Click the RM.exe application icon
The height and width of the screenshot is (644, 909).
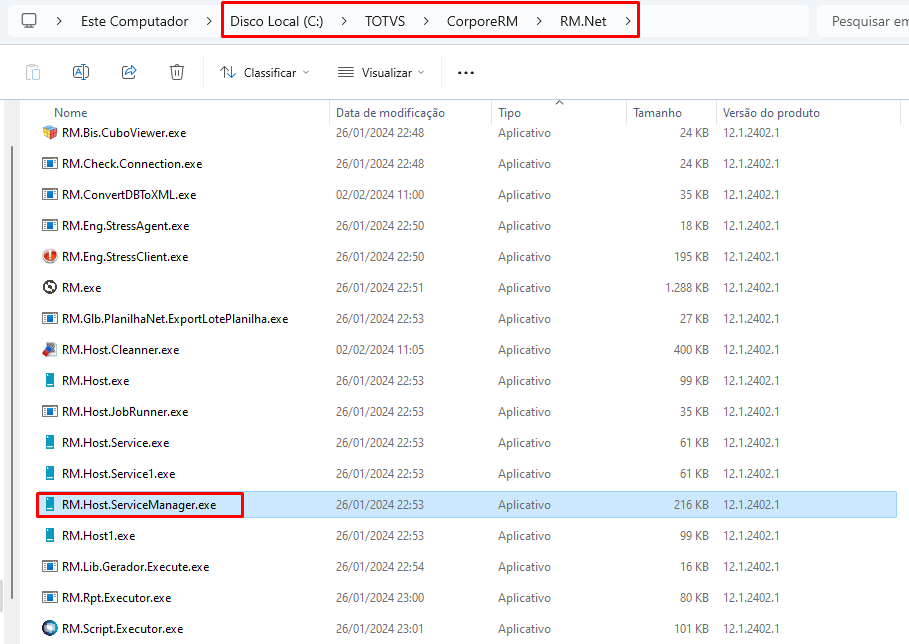tap(50, 288)
